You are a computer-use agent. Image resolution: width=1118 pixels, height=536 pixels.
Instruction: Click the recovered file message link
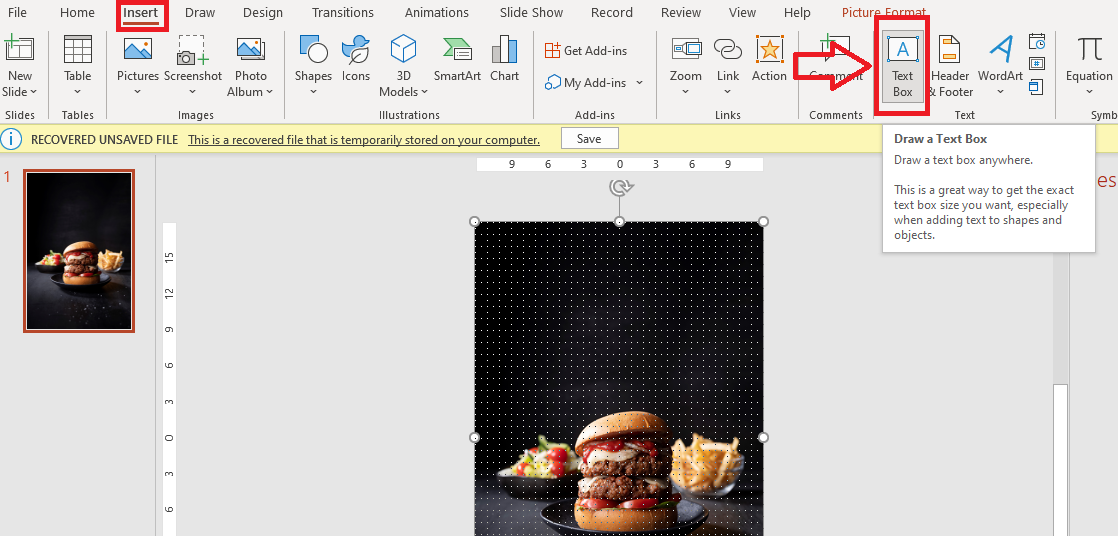point(364,140)
